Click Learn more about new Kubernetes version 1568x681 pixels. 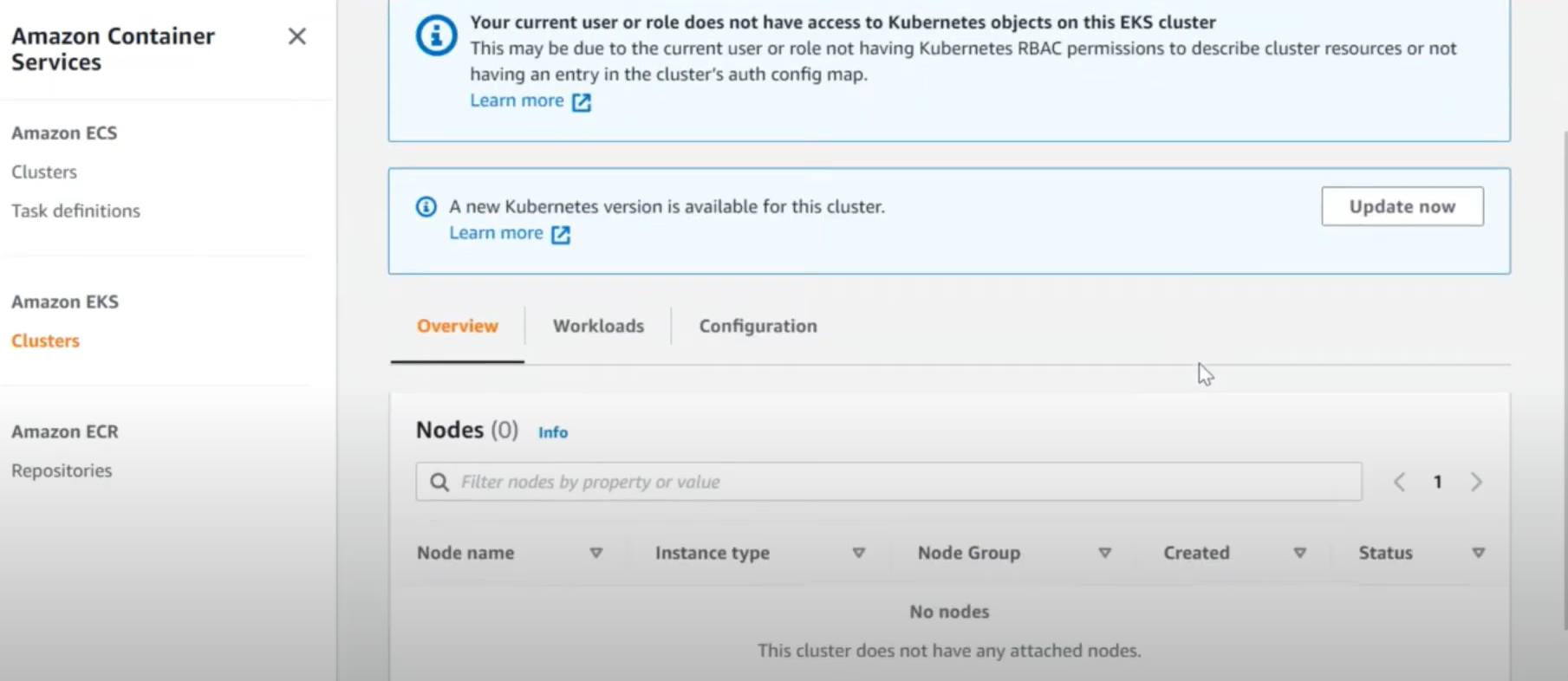click(x=496, y=233)
